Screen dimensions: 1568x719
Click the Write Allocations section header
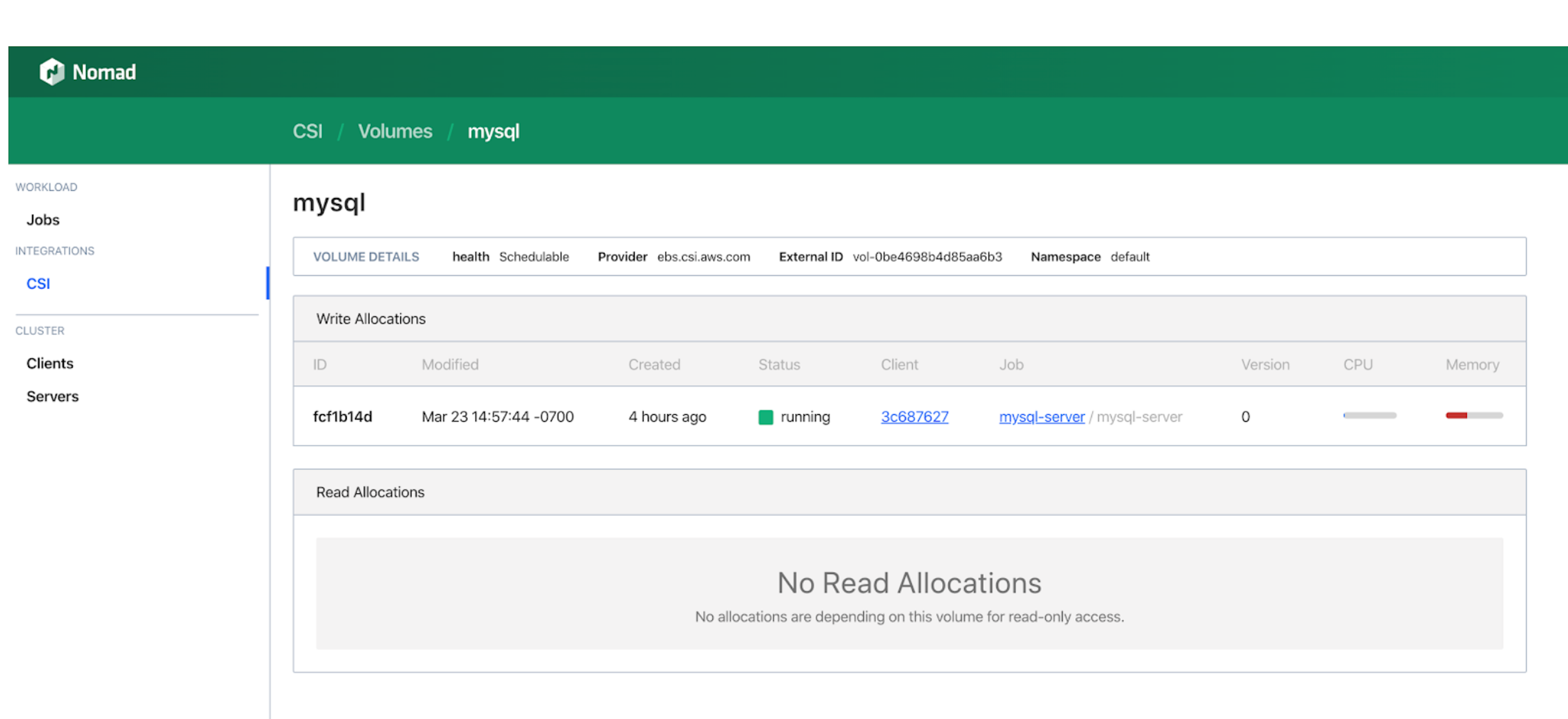tap(371, 319)
